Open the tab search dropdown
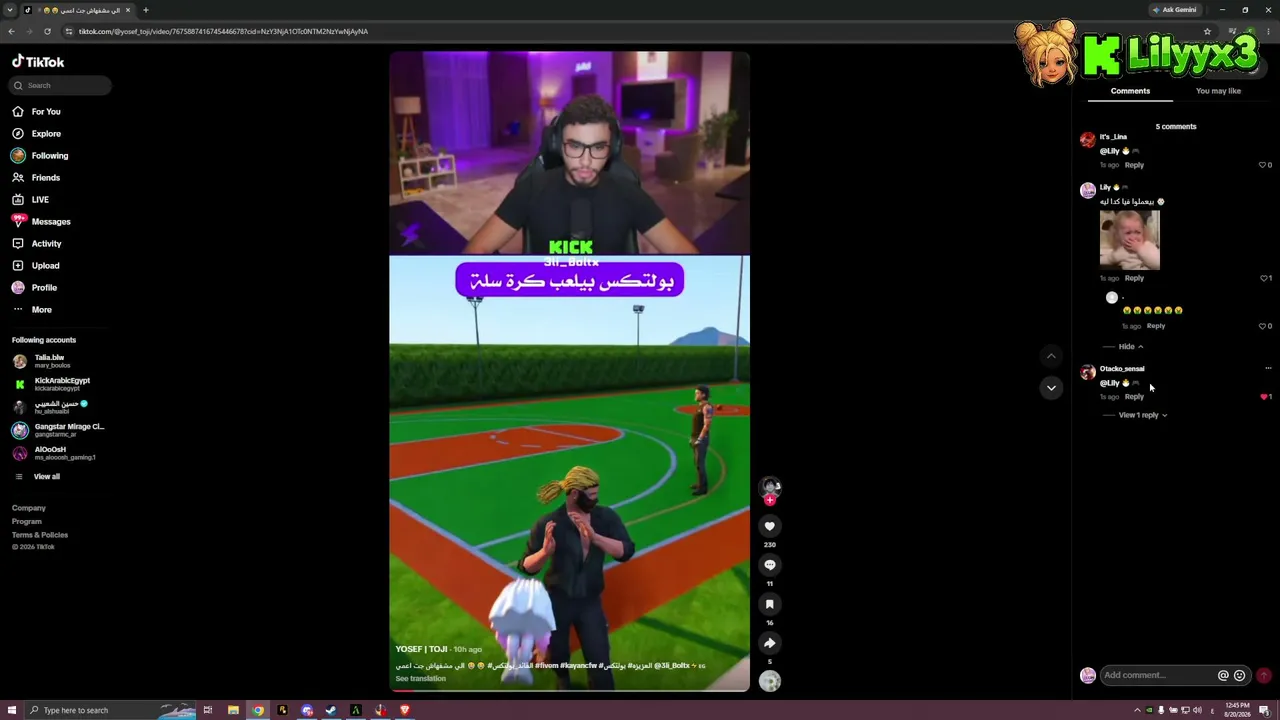The height and width of the screenshot is (720, 1280). (10, 10)
